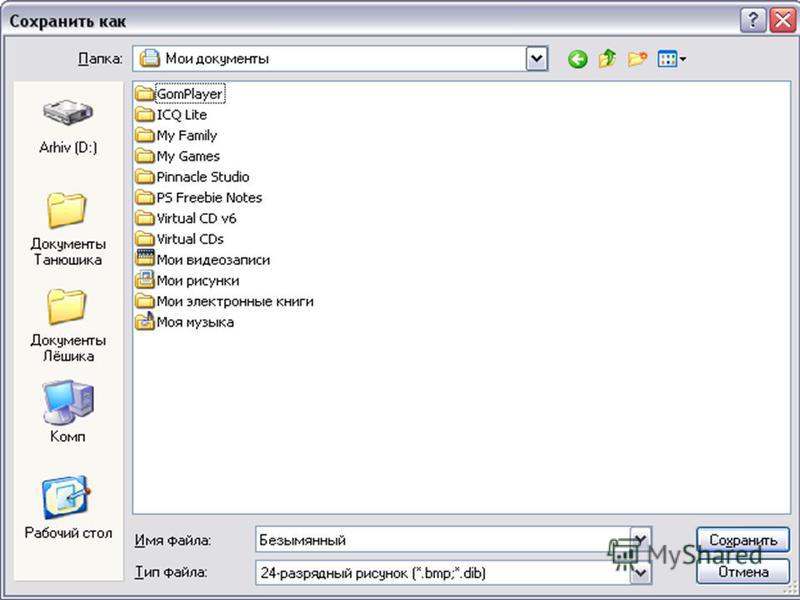Create a new folder
The width and height of the screenshot is (800, 600).
[x=637, y=59]
